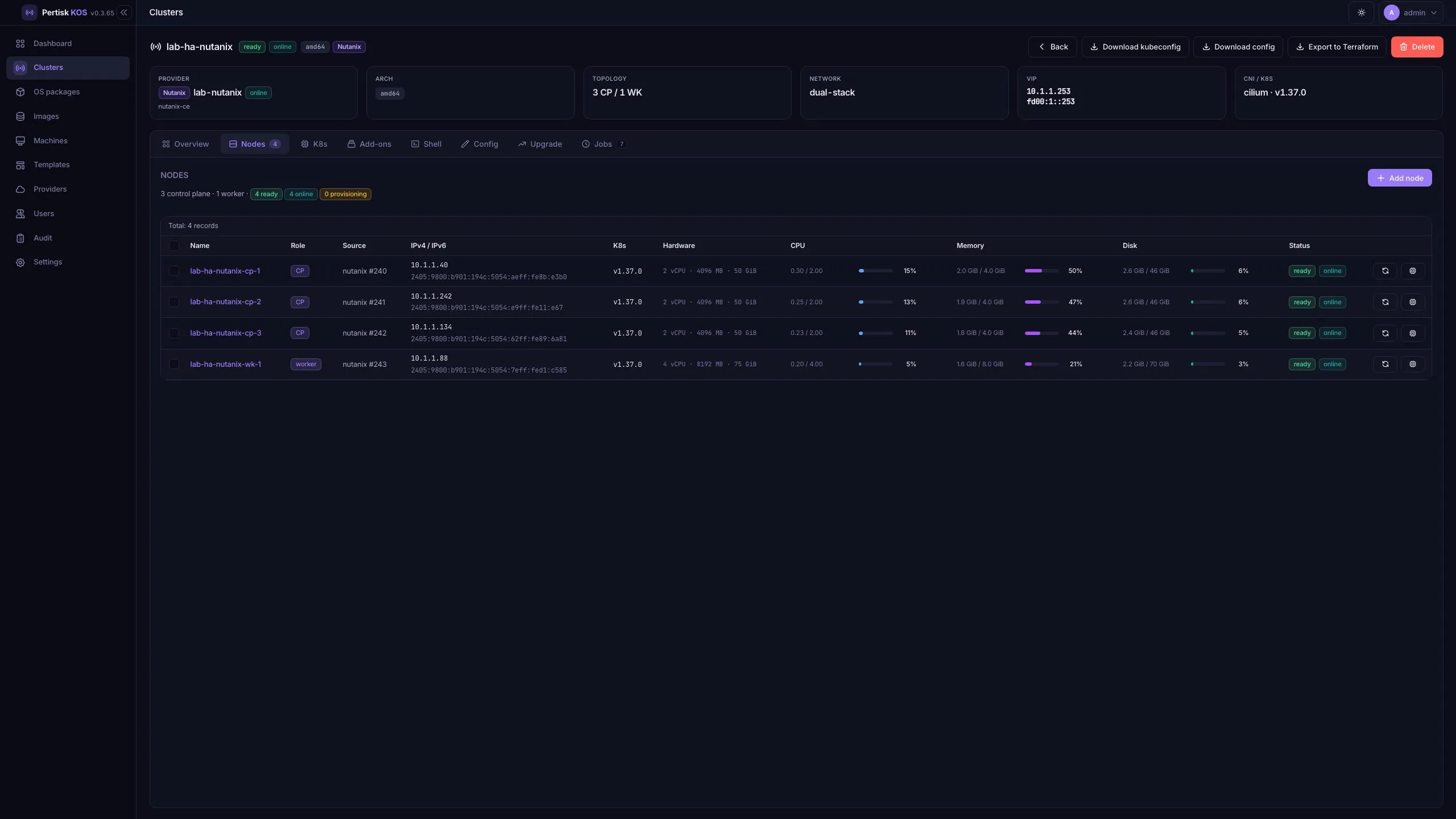Open Machines page
The width and height of the screenshot is (1456, 819).
[68, 140]
